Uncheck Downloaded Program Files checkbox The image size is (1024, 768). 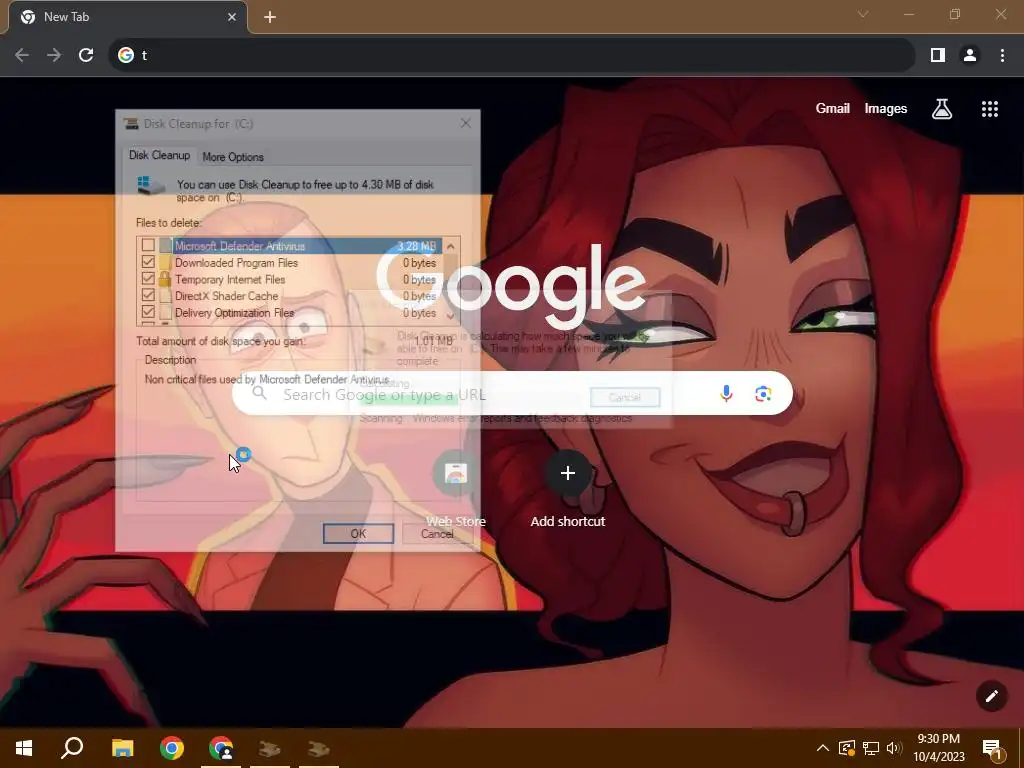[x=148, y=262]
